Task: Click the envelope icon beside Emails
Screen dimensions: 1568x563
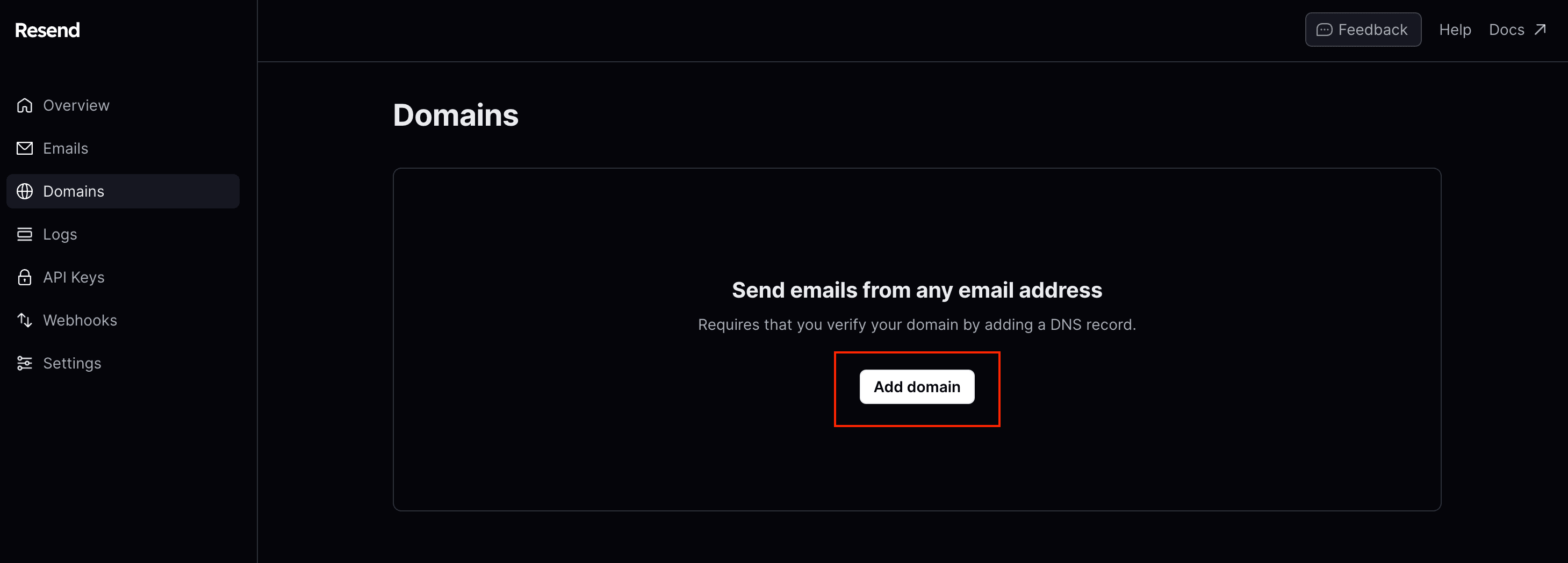Action: point(24,148)
